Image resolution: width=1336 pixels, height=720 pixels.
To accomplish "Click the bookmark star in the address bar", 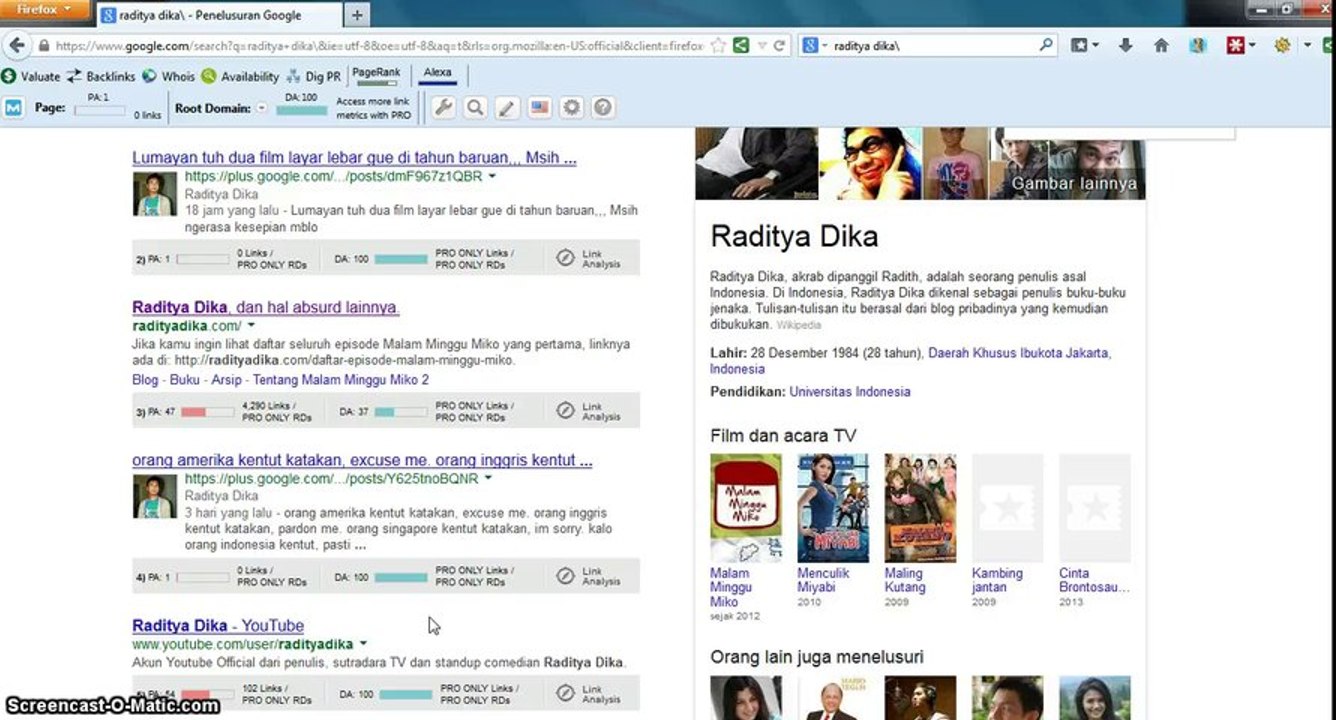I will [718, 46].
